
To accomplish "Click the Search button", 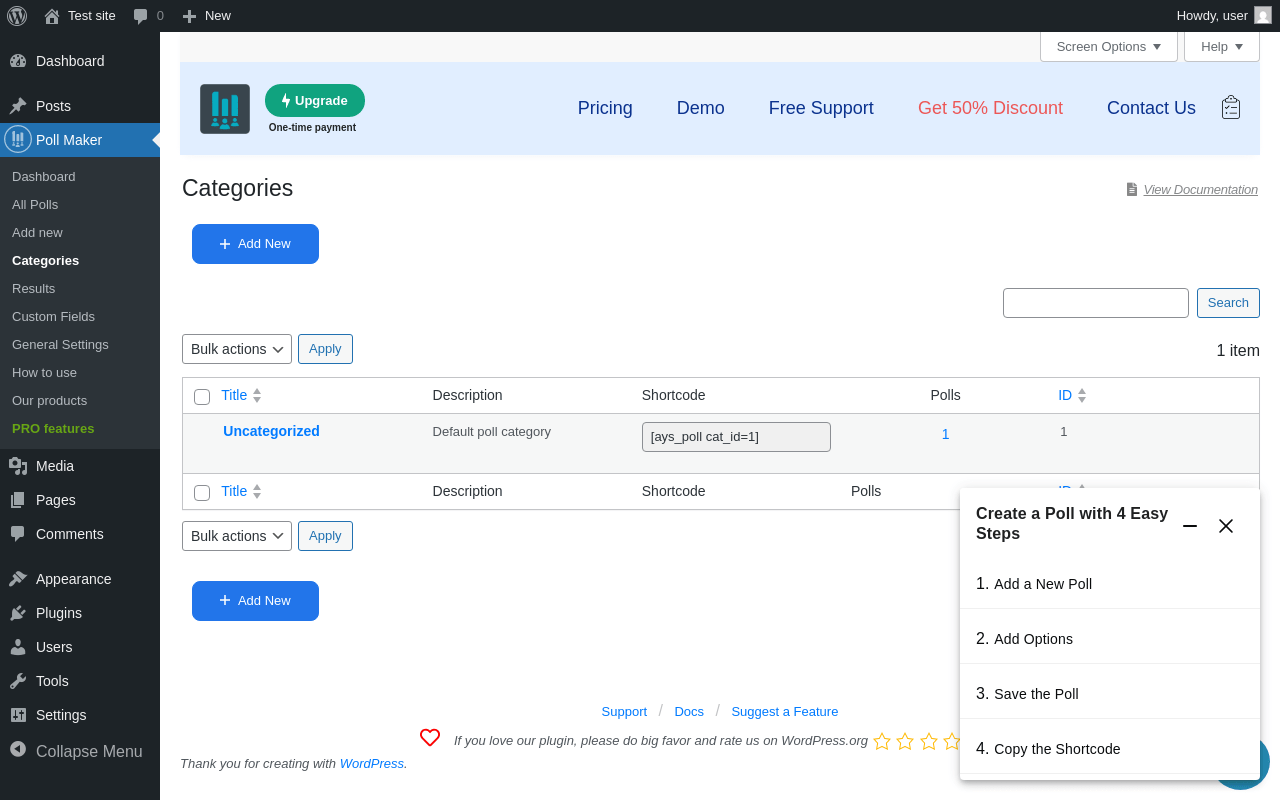I will (1228, 303).
